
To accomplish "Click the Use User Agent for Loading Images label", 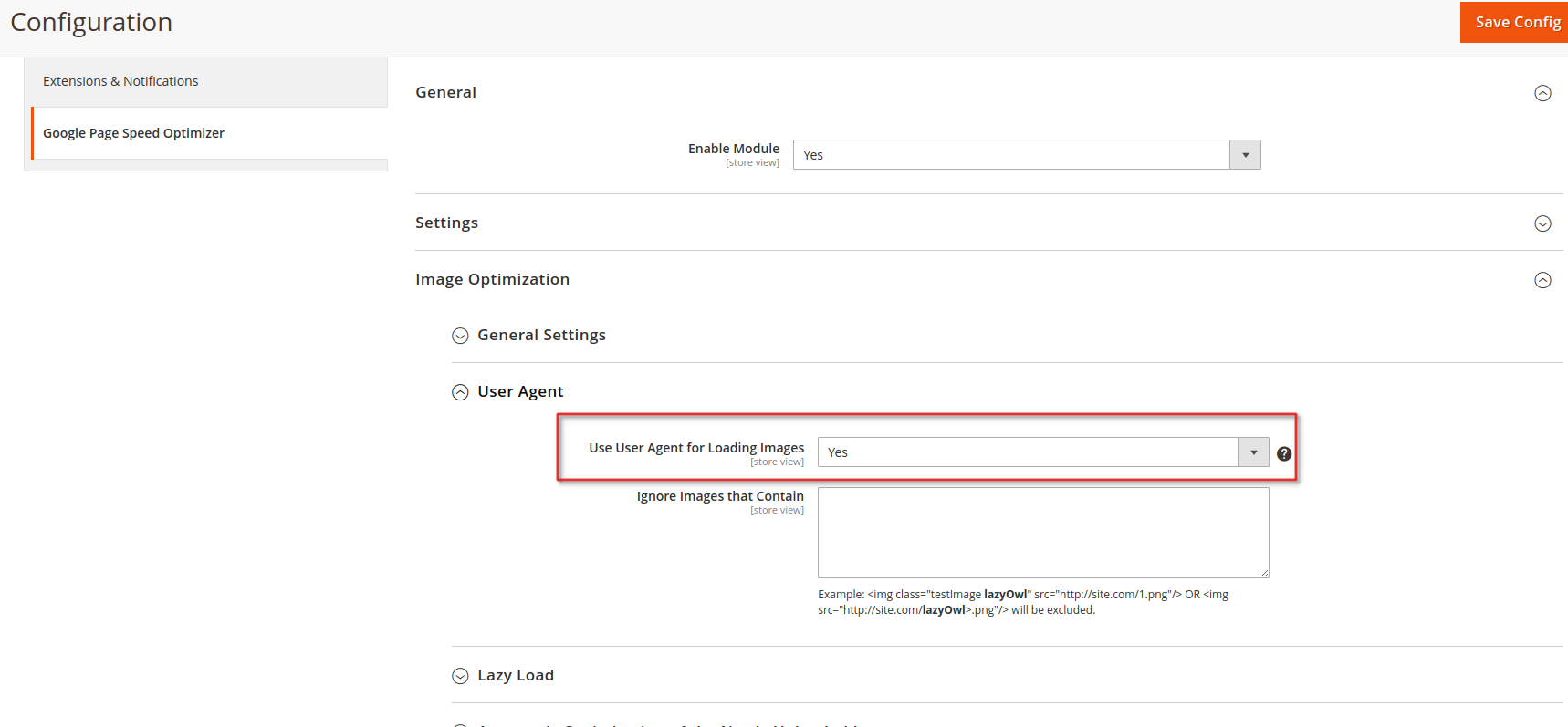I will pyautogui.click(x=696, y=448).
